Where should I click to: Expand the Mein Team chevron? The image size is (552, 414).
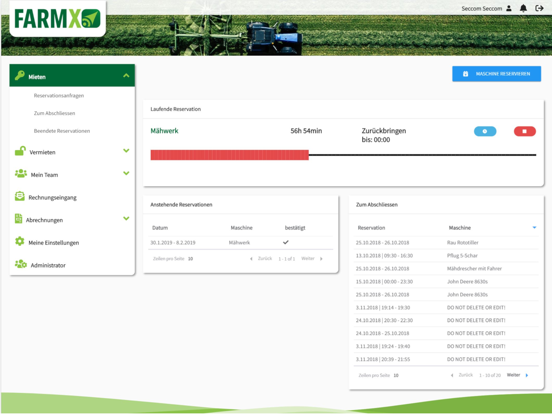tap(126, 173)
